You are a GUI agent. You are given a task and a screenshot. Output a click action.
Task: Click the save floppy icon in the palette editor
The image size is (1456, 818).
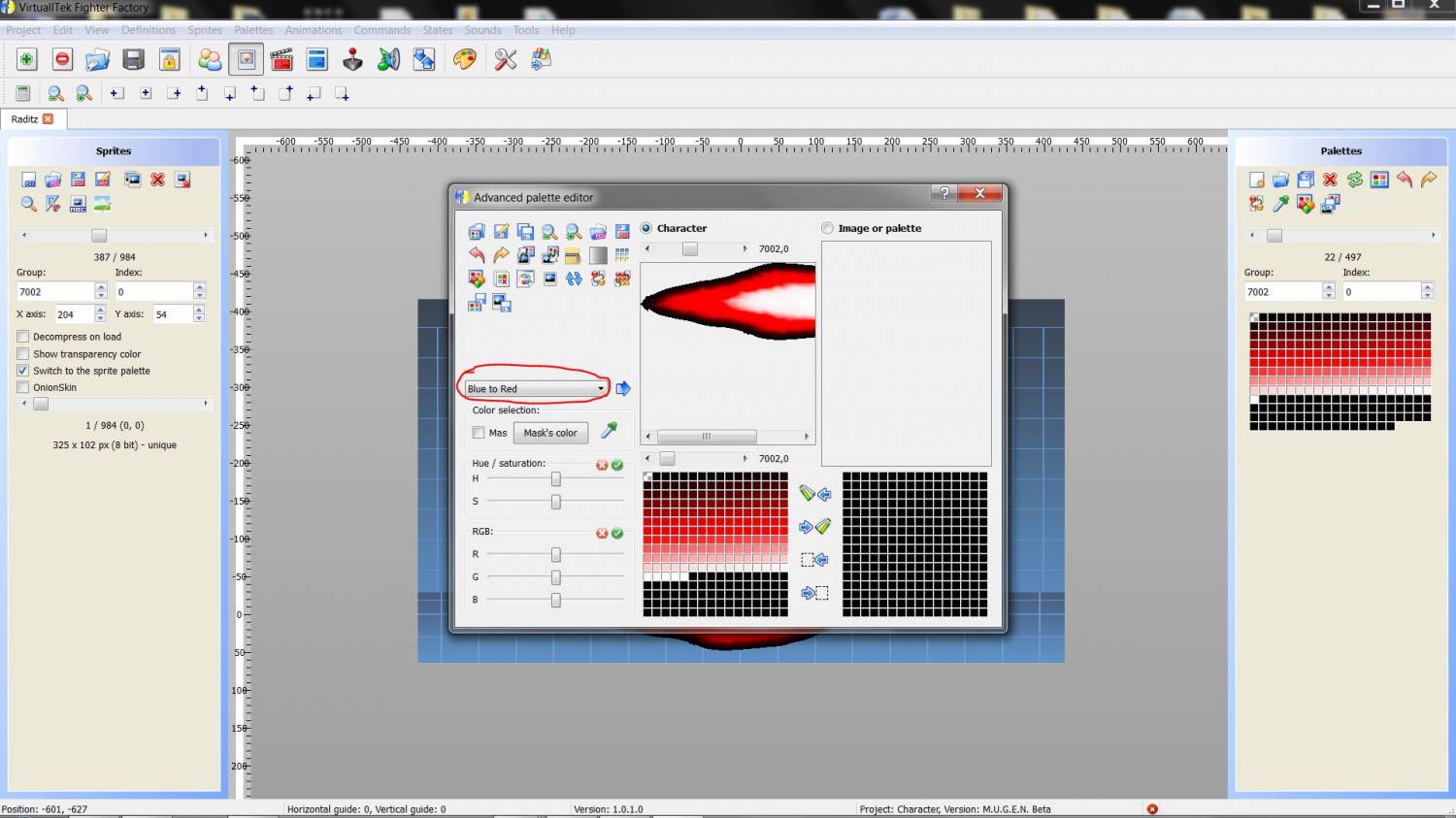622,231
